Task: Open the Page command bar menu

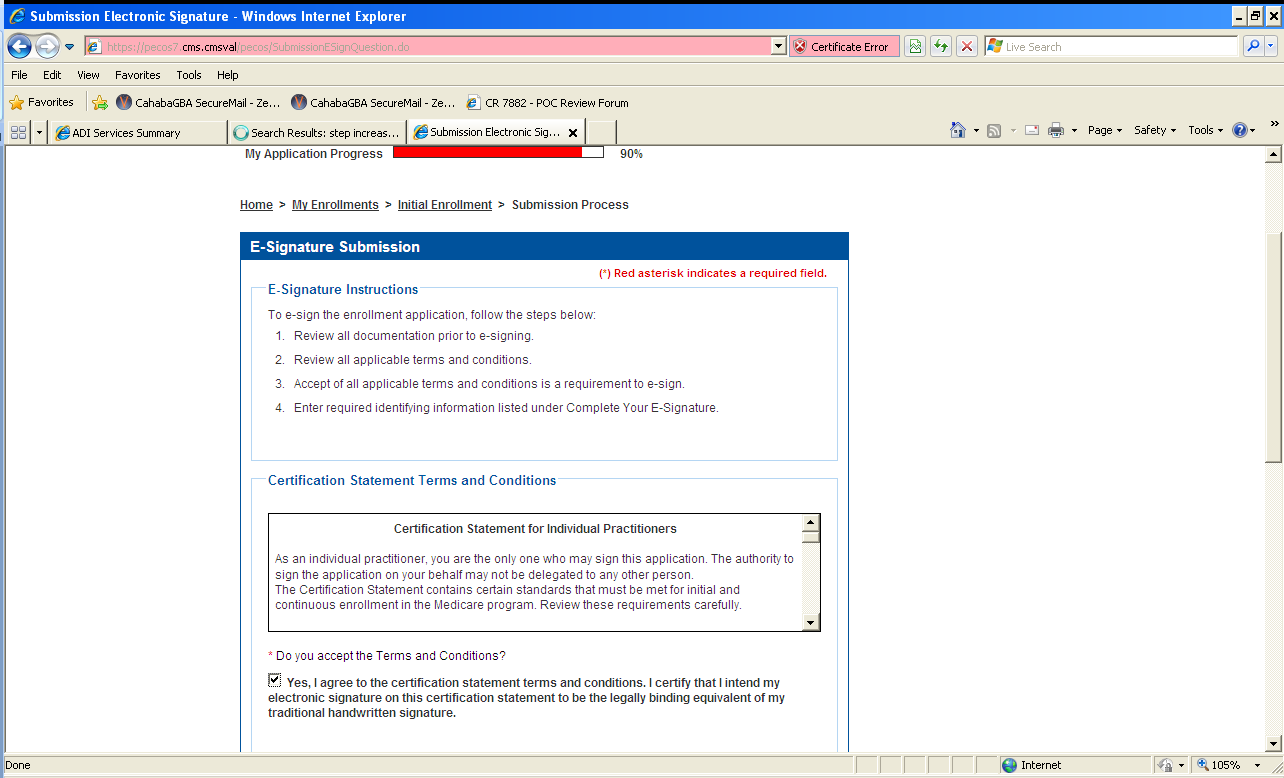Action: coord(1105,130)
